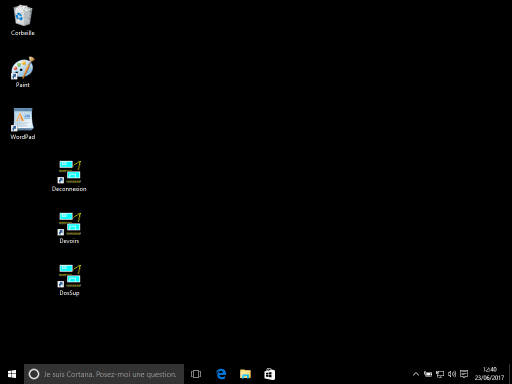Open the Action Center notifications icon
This screenshot has height=384, width=512.
464,374
